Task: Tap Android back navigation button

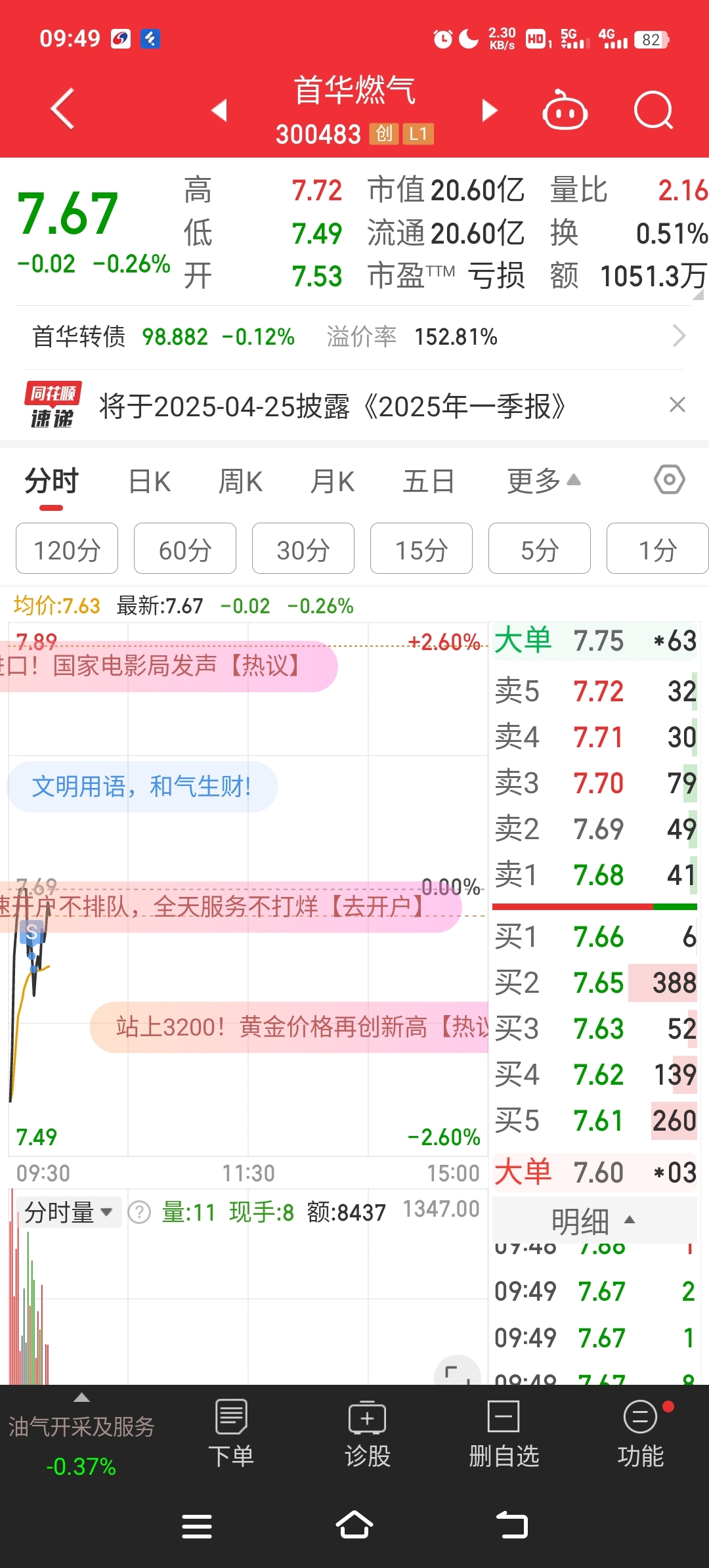Action: tap(512, 1525)
